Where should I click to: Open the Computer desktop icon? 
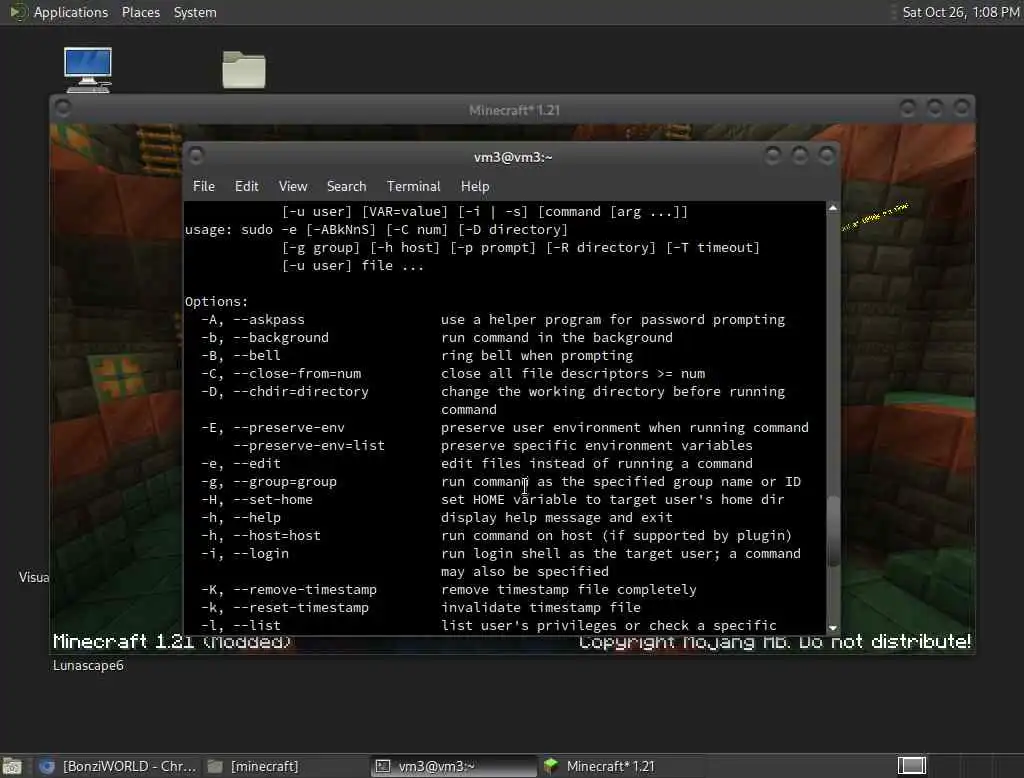click(x=88, y=70)
